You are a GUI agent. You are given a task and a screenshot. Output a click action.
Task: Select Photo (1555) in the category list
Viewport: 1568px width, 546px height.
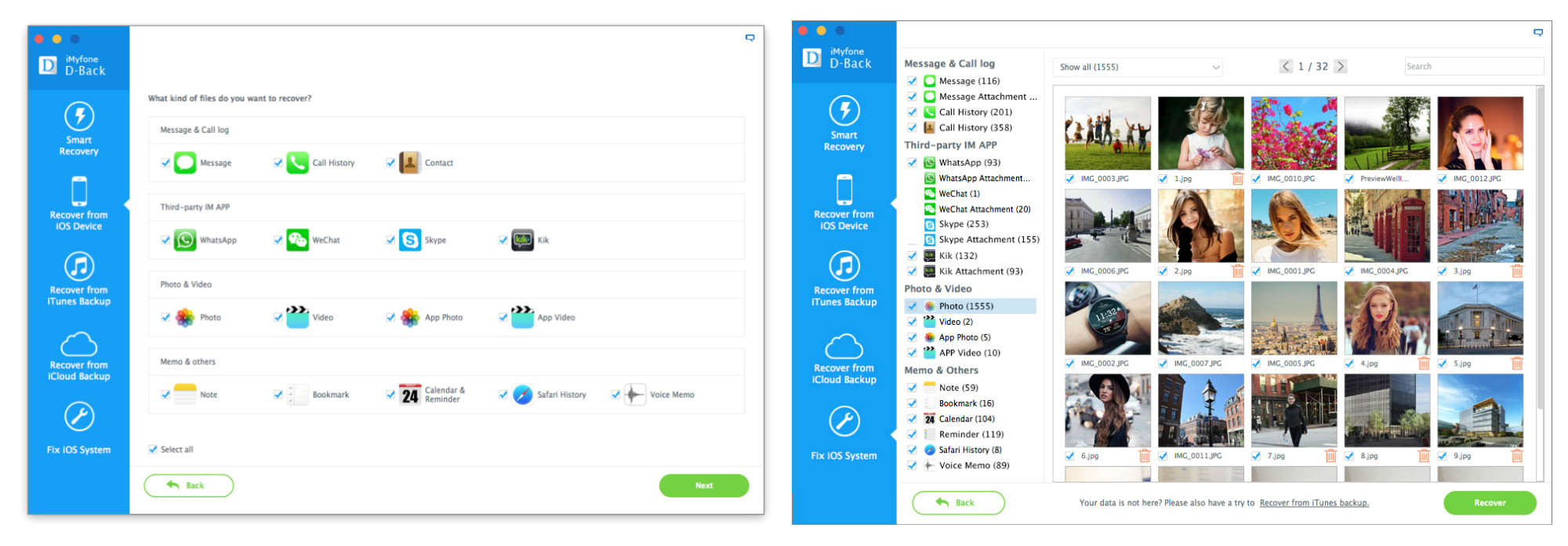click(x=971, y=306)
